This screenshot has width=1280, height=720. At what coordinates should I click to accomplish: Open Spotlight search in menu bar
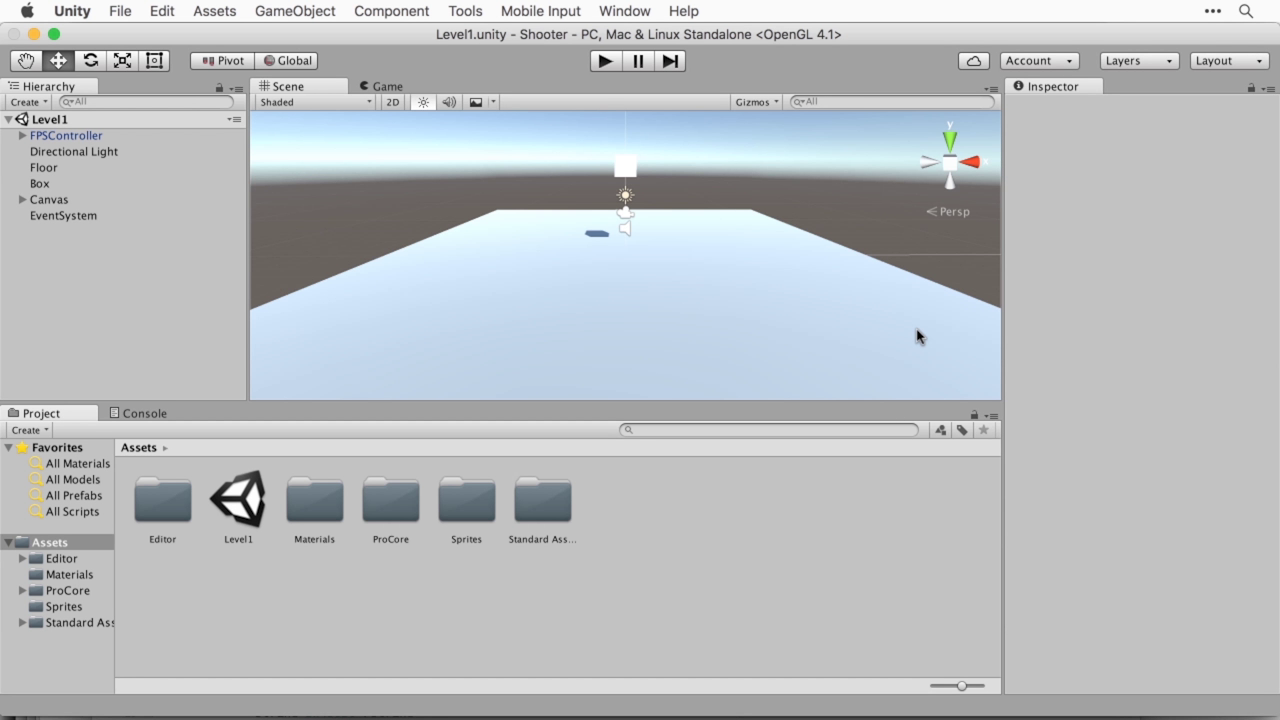coord(1246,11)
